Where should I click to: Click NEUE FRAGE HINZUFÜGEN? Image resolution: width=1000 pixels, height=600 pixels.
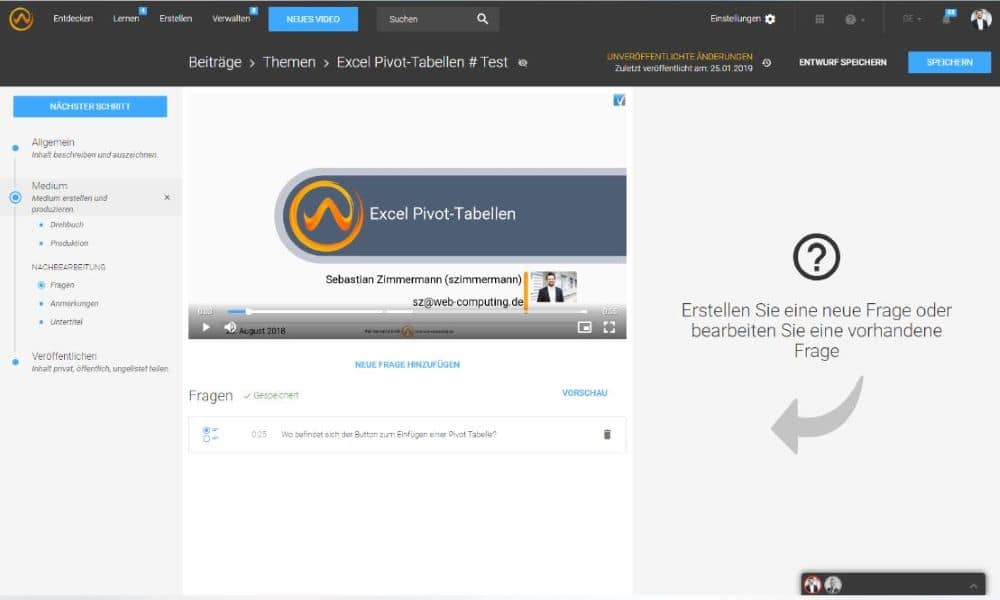click(407, 365)
